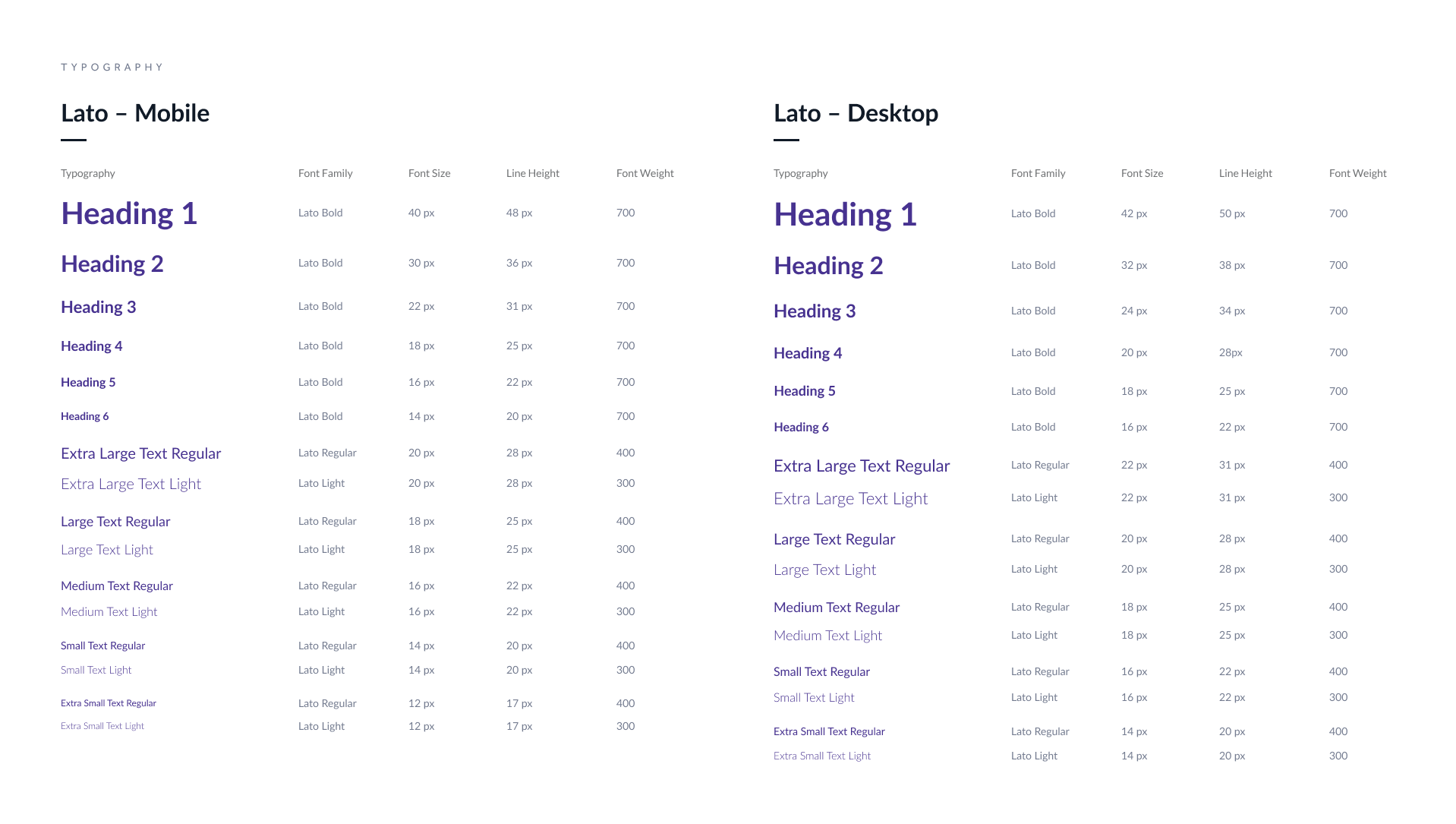Click the Mobile 'Heading 5' sample
This screenshot has height=824, width=1456.
pos(88,383)
